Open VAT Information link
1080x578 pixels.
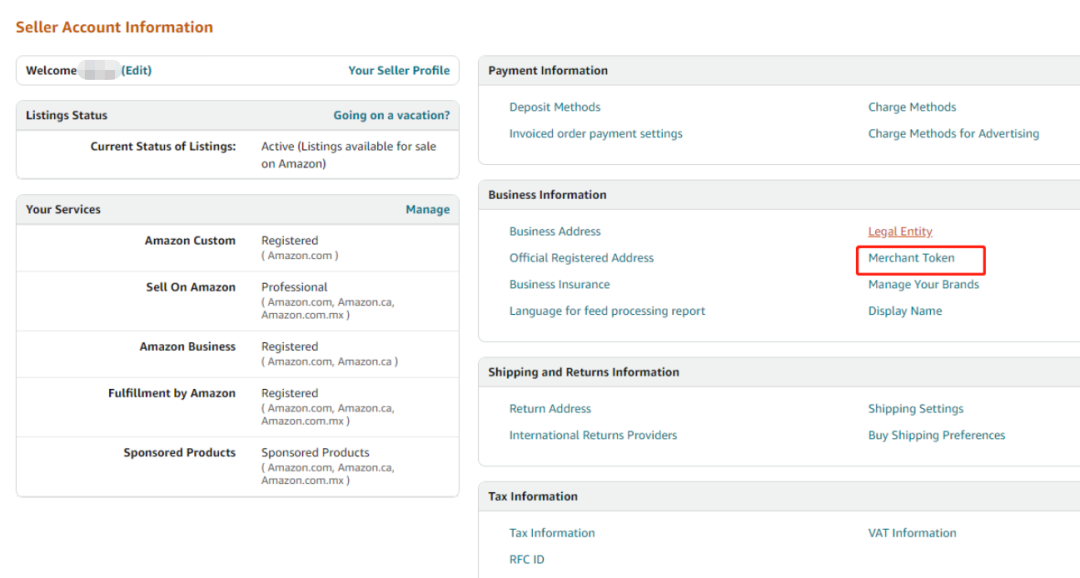[x=912, y=533]
